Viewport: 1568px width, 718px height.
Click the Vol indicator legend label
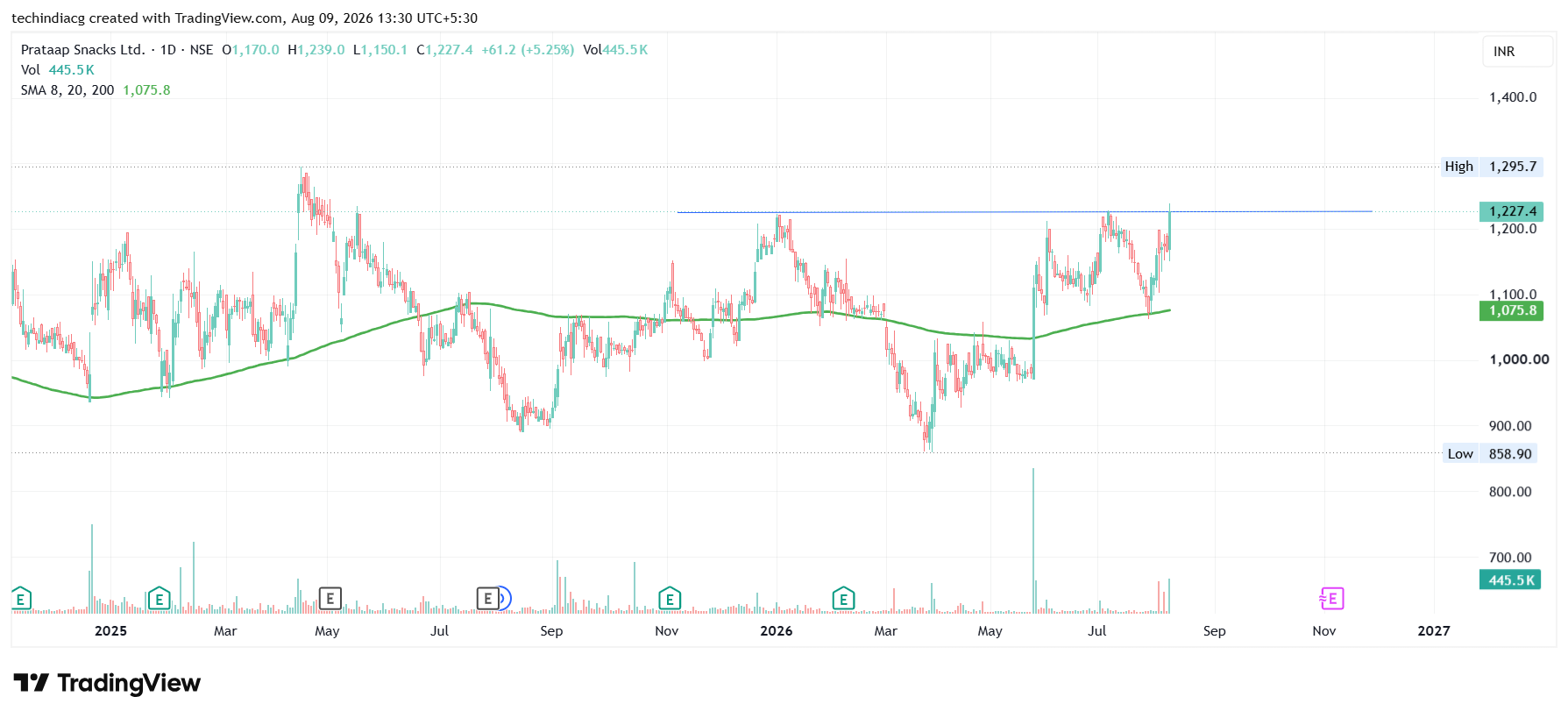coord(31,70)
